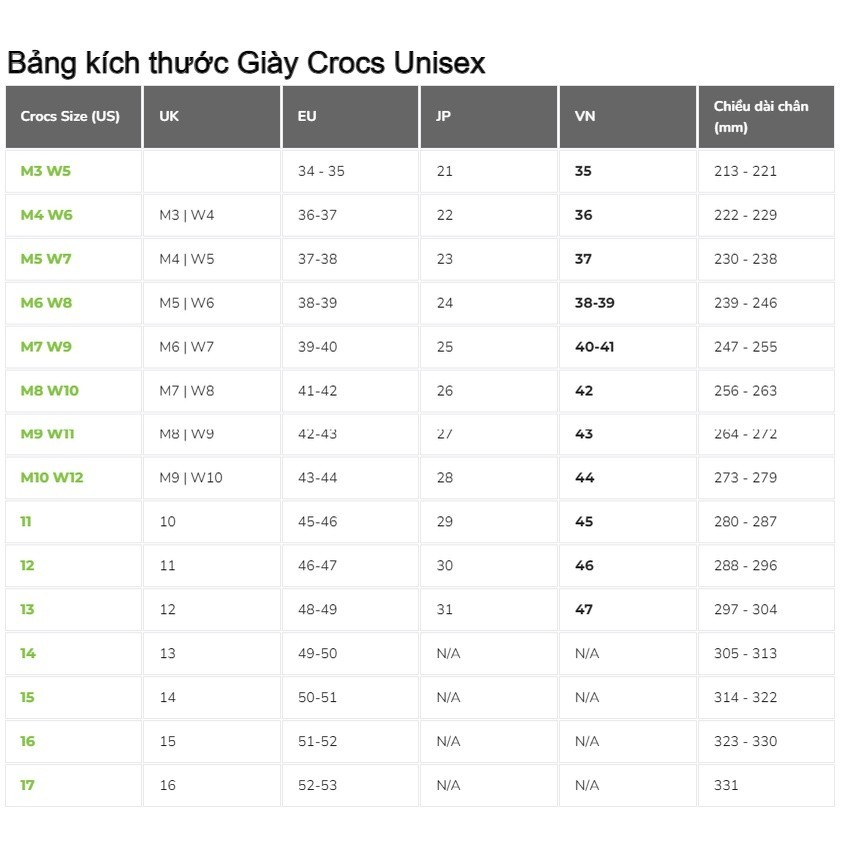Click the M6 W8 size row label
The image size is (841, 841).
pos(46,303)
